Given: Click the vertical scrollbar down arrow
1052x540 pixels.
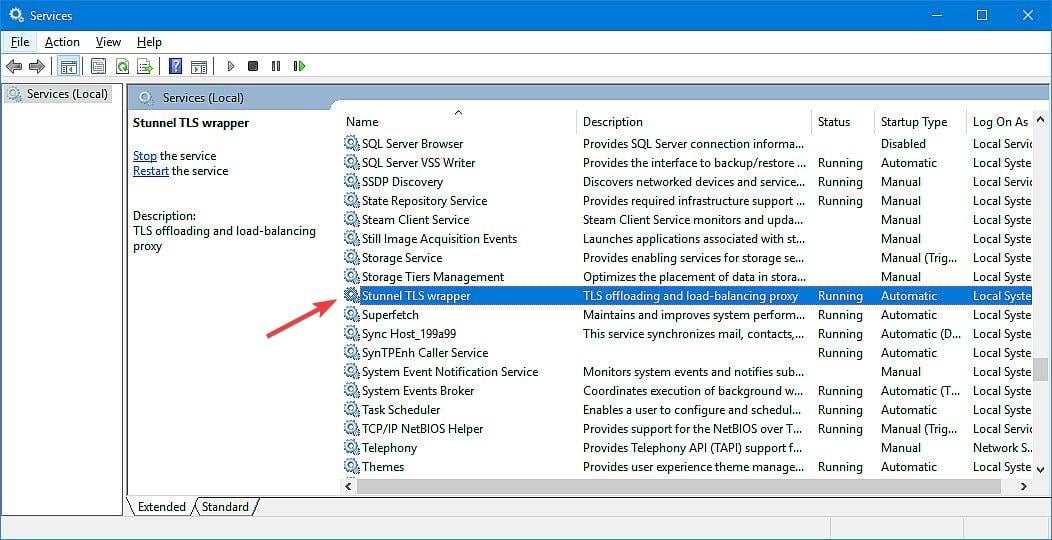Looking at the screenshot, I should (1041, 470).
